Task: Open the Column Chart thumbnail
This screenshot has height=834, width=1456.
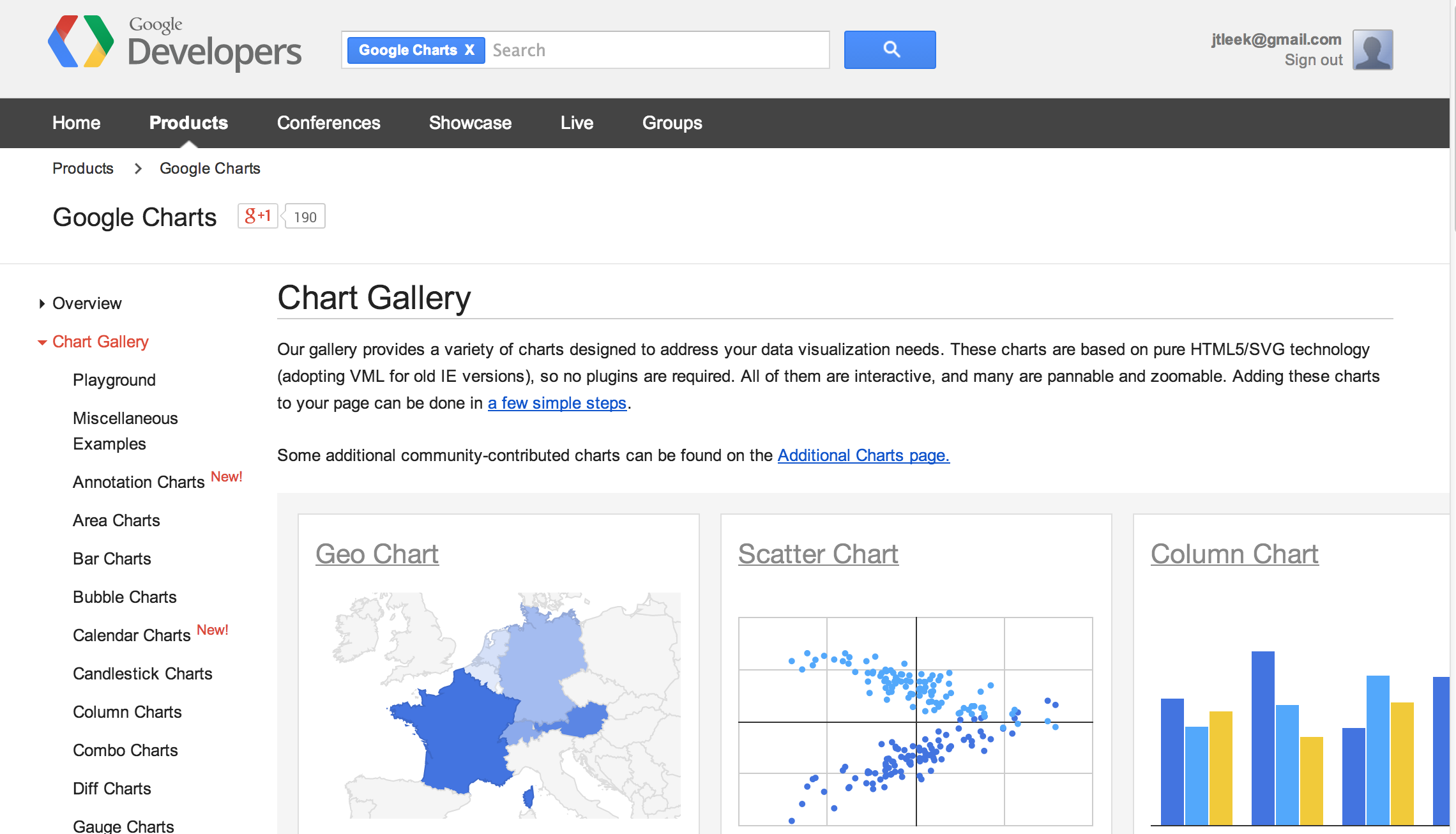Action: pyautogui.click(x=1234, y=554)
